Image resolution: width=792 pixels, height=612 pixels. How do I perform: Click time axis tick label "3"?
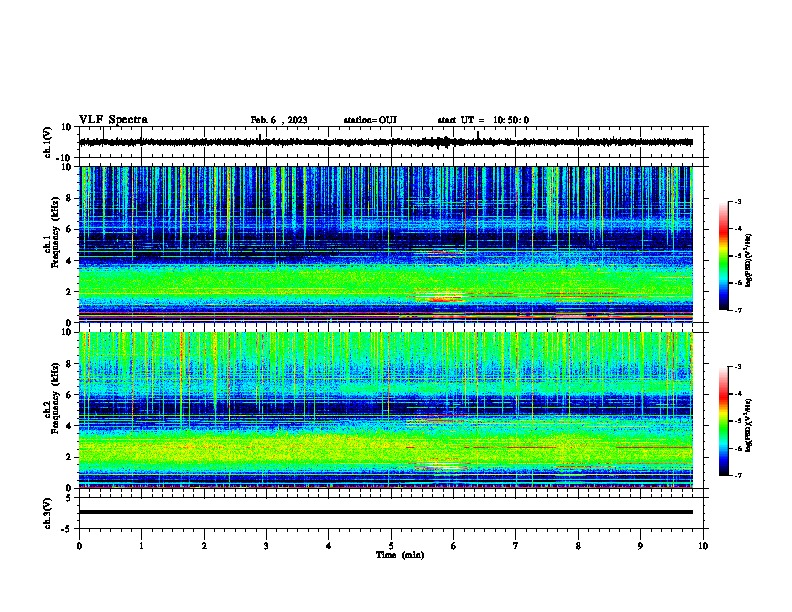[266, 546]
